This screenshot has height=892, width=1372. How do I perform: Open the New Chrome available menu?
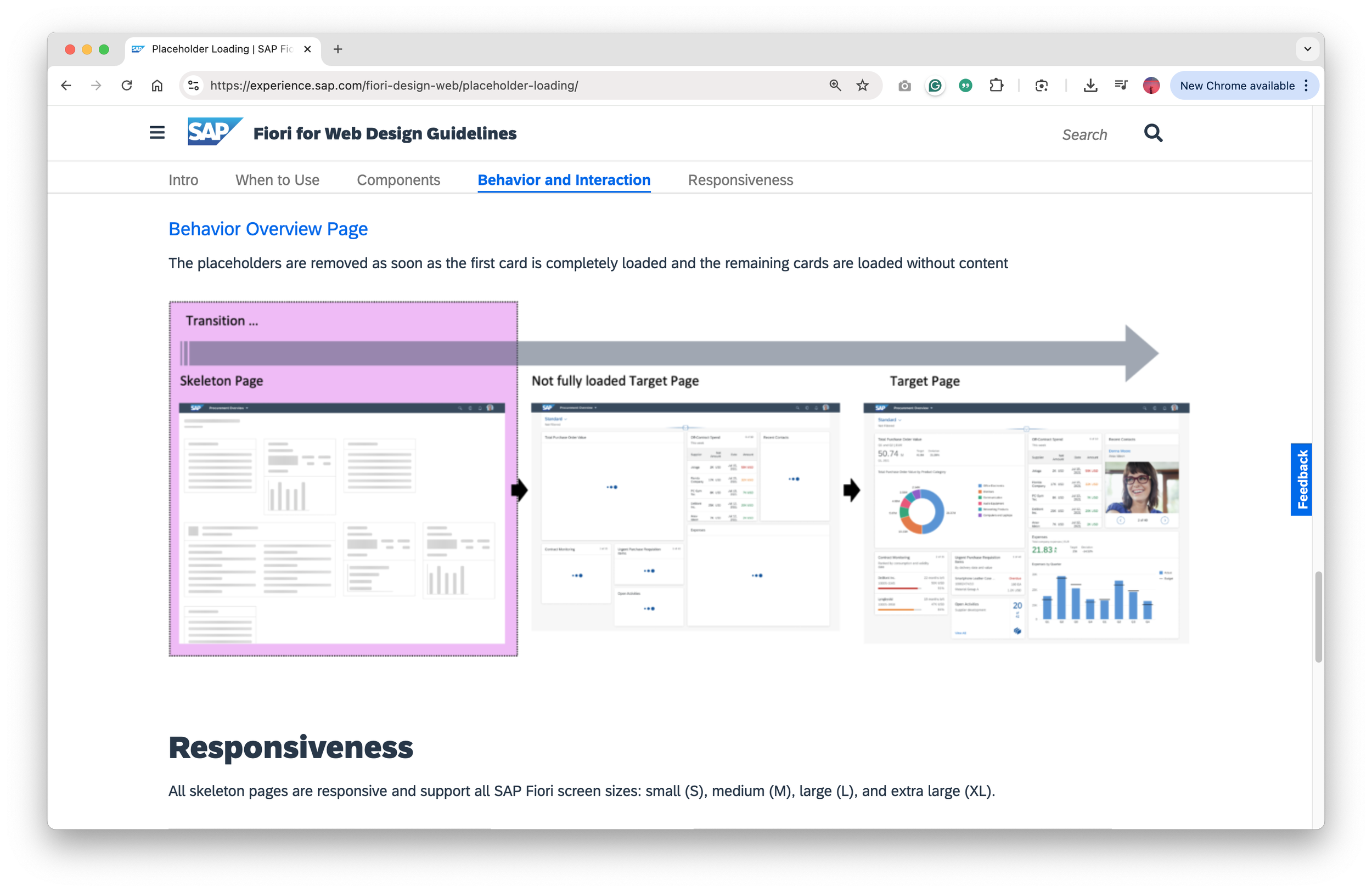point(1244,85)
